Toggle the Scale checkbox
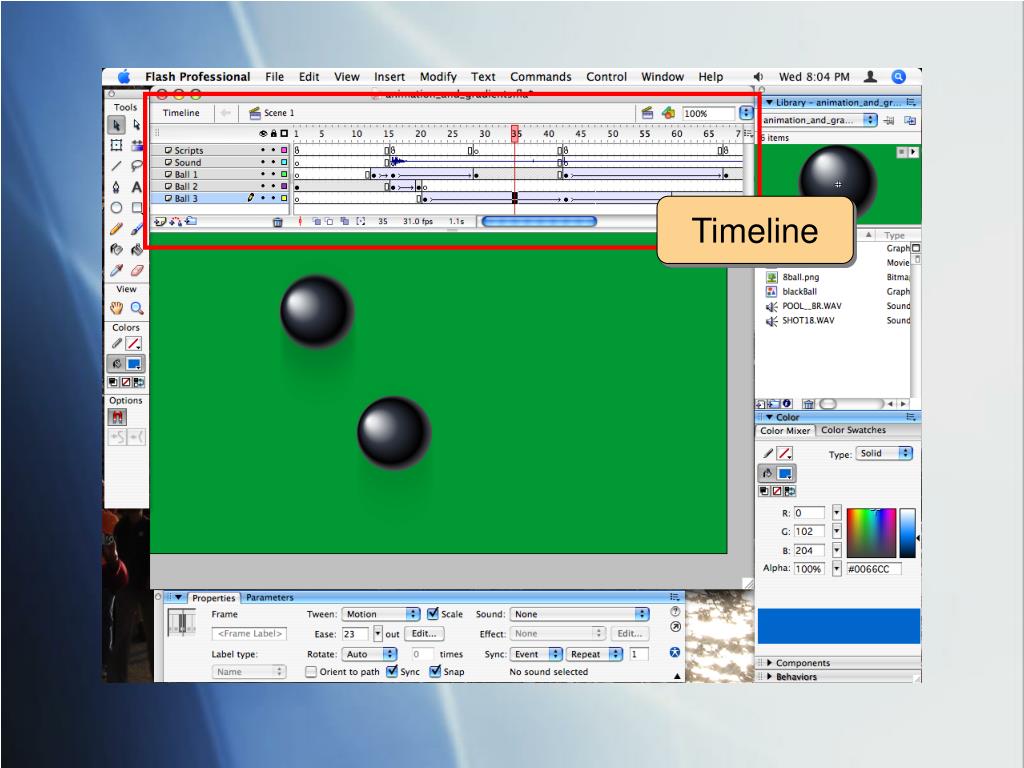 click(x=433, y=614)
